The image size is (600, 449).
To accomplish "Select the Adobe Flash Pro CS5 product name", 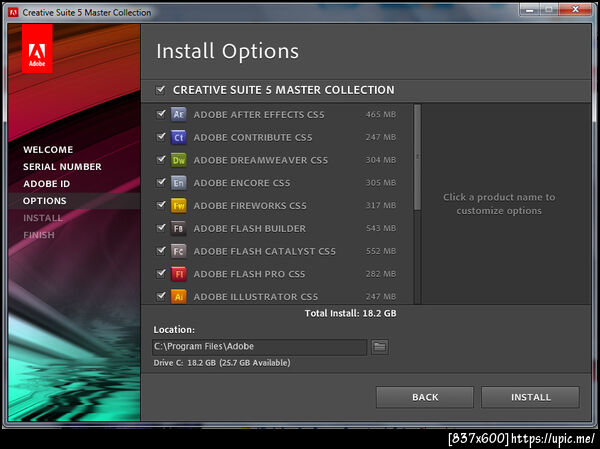I will point(249,274).
